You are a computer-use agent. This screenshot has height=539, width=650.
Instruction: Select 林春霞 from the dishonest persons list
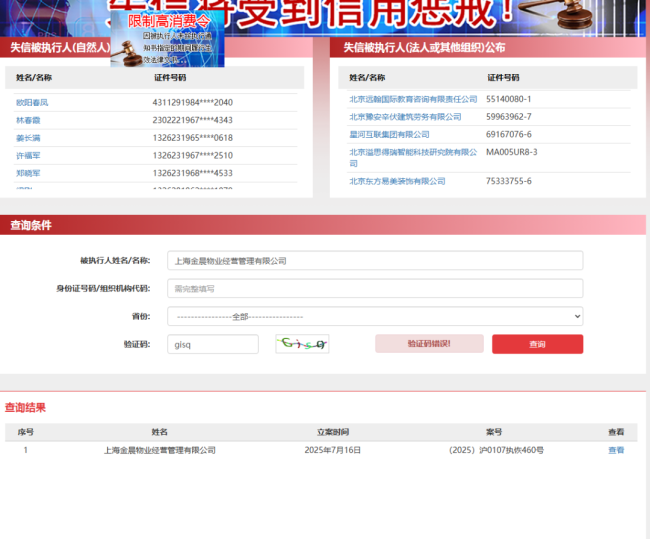29,120
